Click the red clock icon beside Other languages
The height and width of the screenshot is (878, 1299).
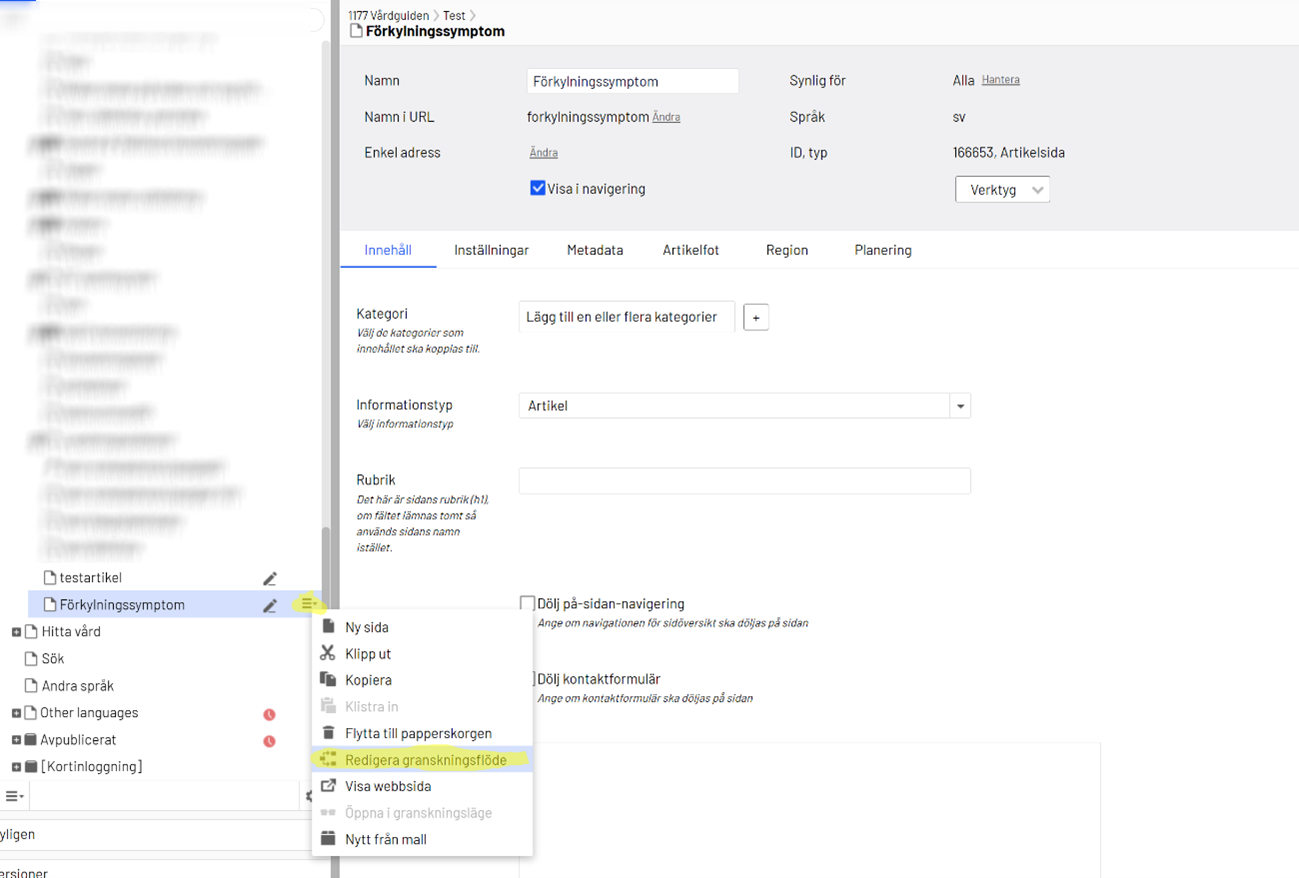click(269, 714)
